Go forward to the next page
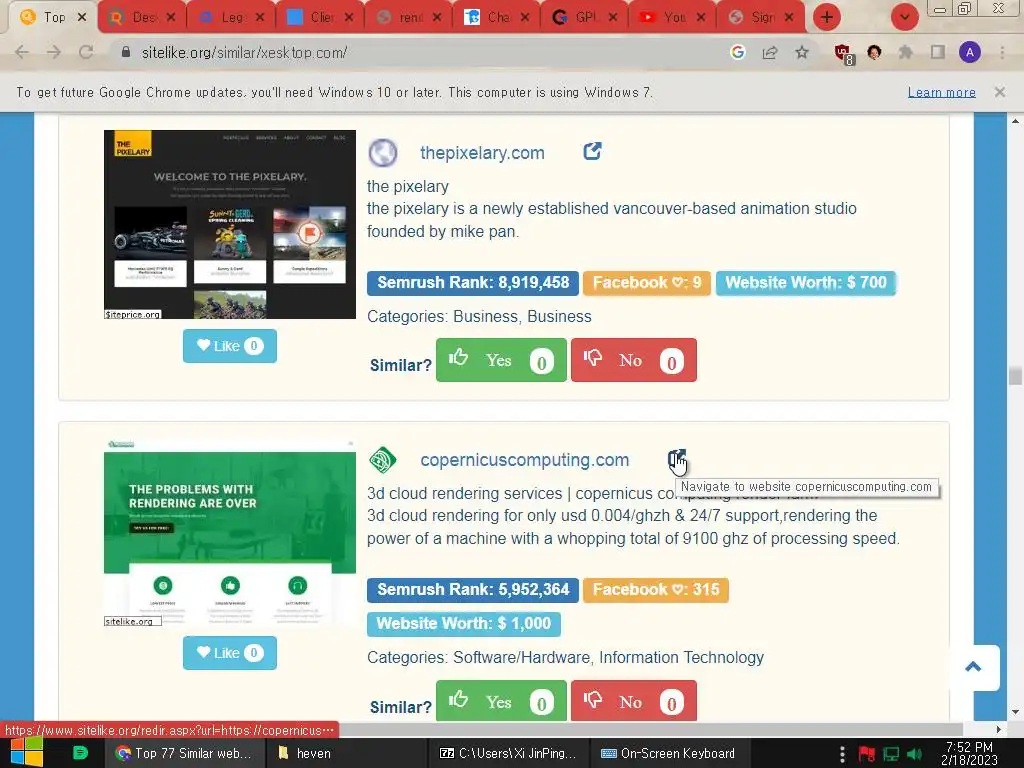 coord(54,52)
